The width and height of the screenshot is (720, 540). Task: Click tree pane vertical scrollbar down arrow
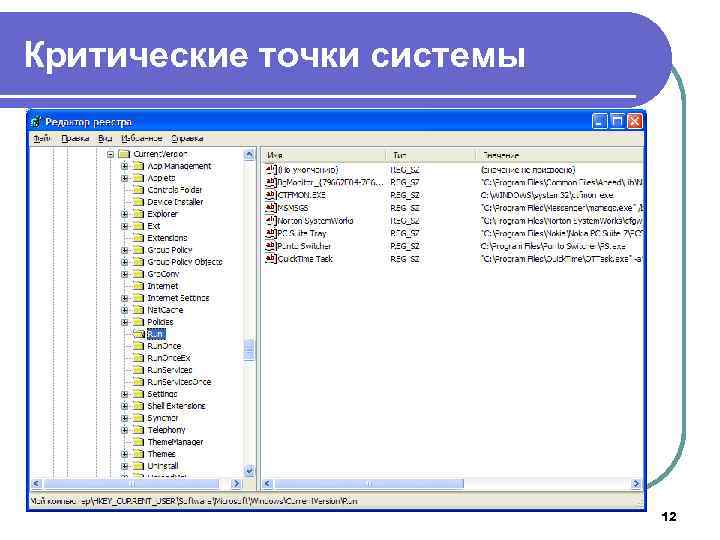pos(249,471)
